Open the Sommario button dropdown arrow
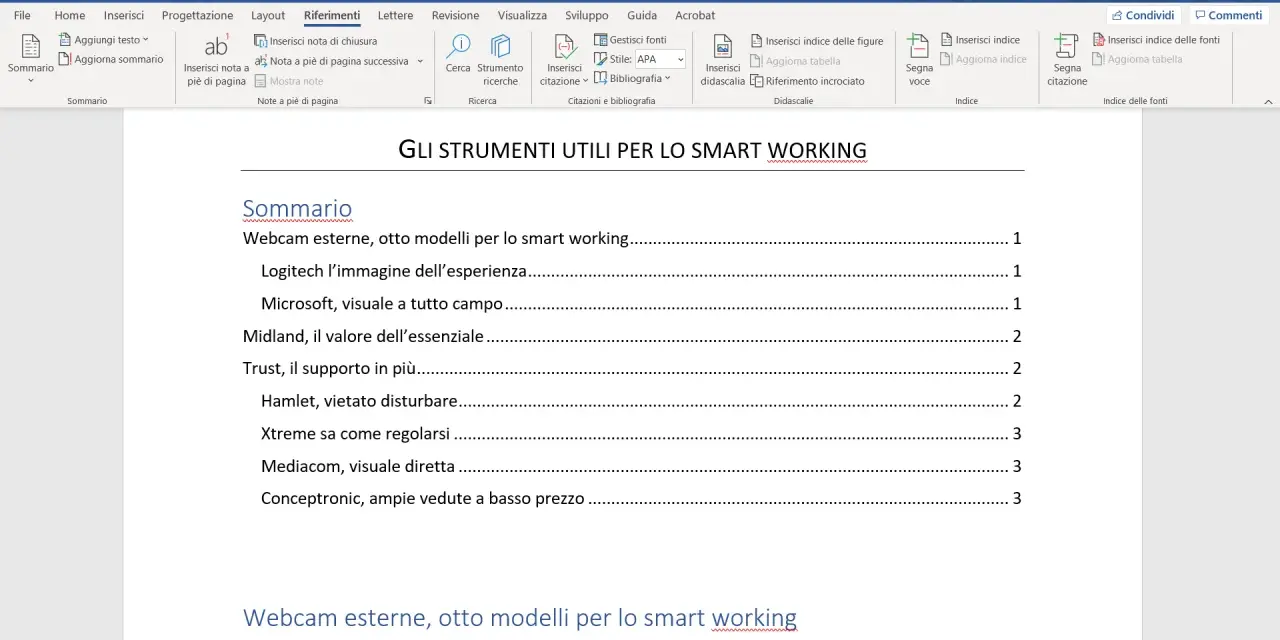 30,80
